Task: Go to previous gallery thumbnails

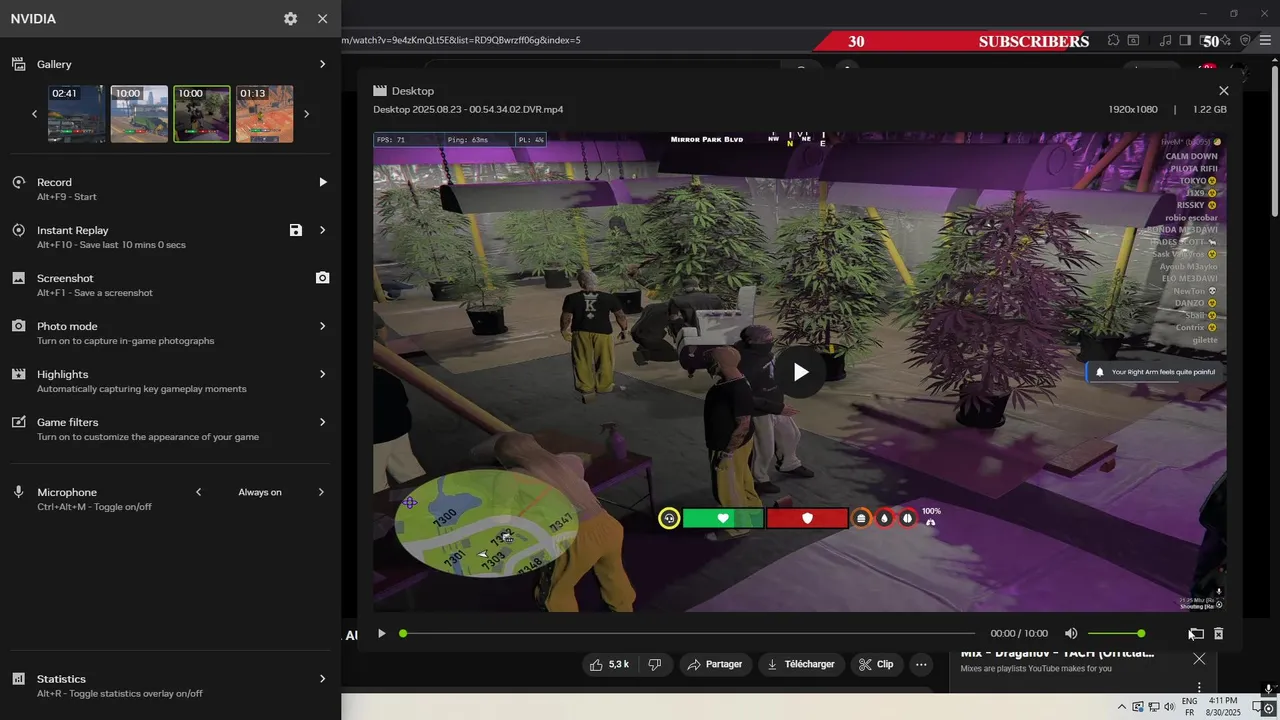Action: tap(34, 114)
